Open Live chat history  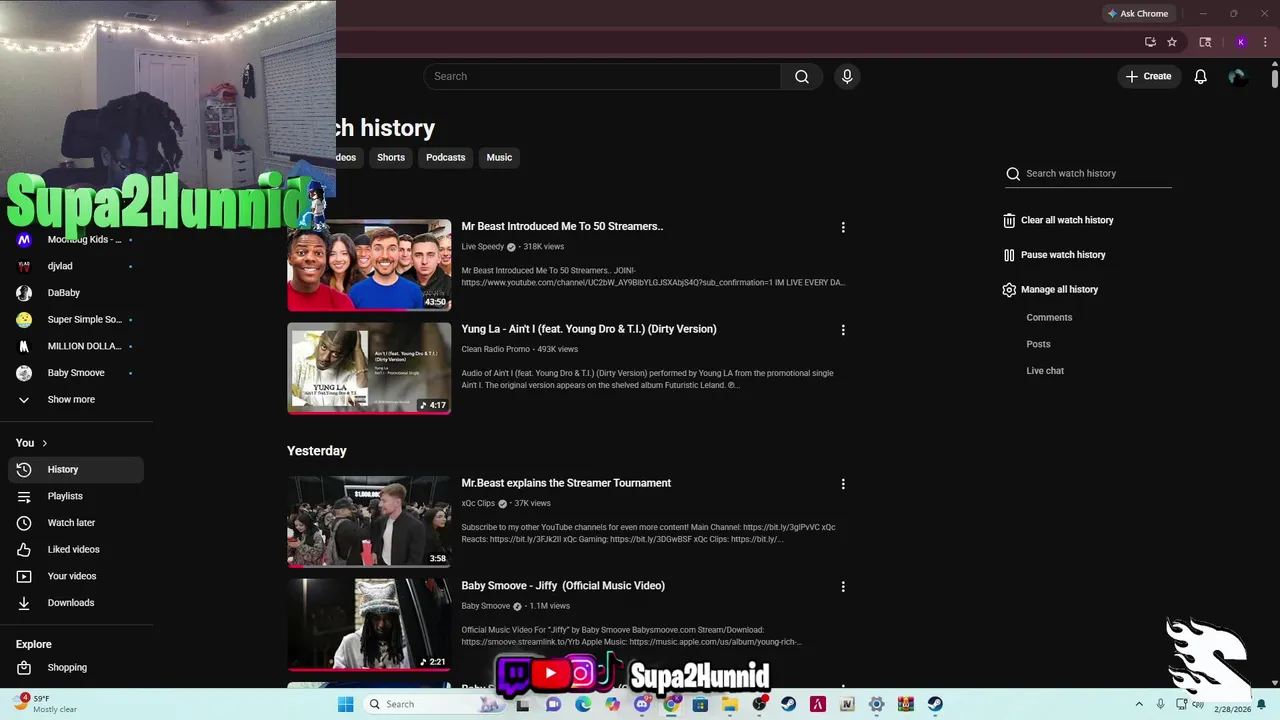click(1045, 371)
